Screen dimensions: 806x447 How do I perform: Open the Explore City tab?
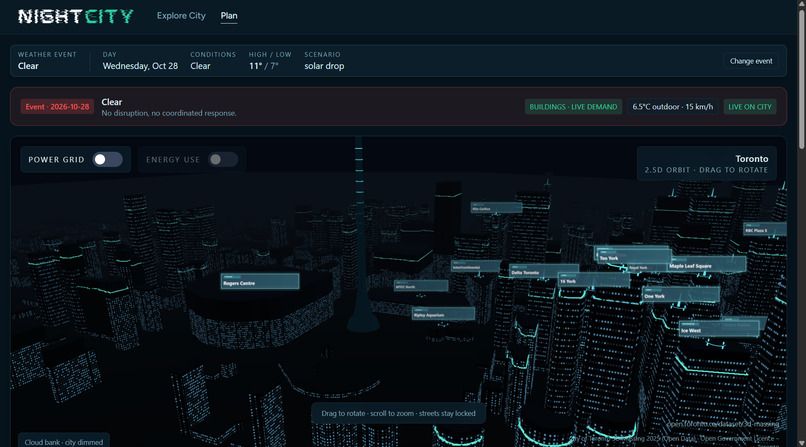point(181,16)
